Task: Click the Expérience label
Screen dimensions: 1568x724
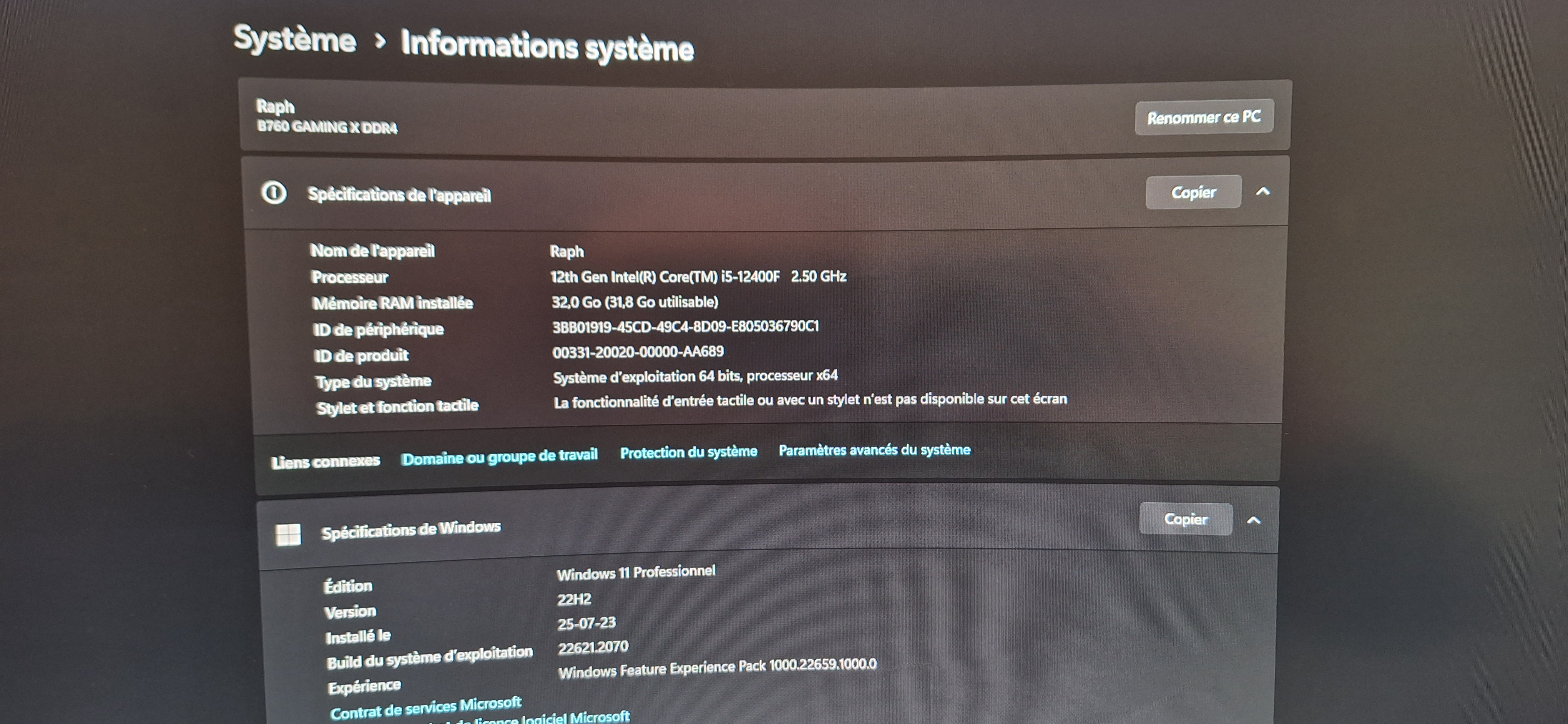Action: click(x=364, y=687)
